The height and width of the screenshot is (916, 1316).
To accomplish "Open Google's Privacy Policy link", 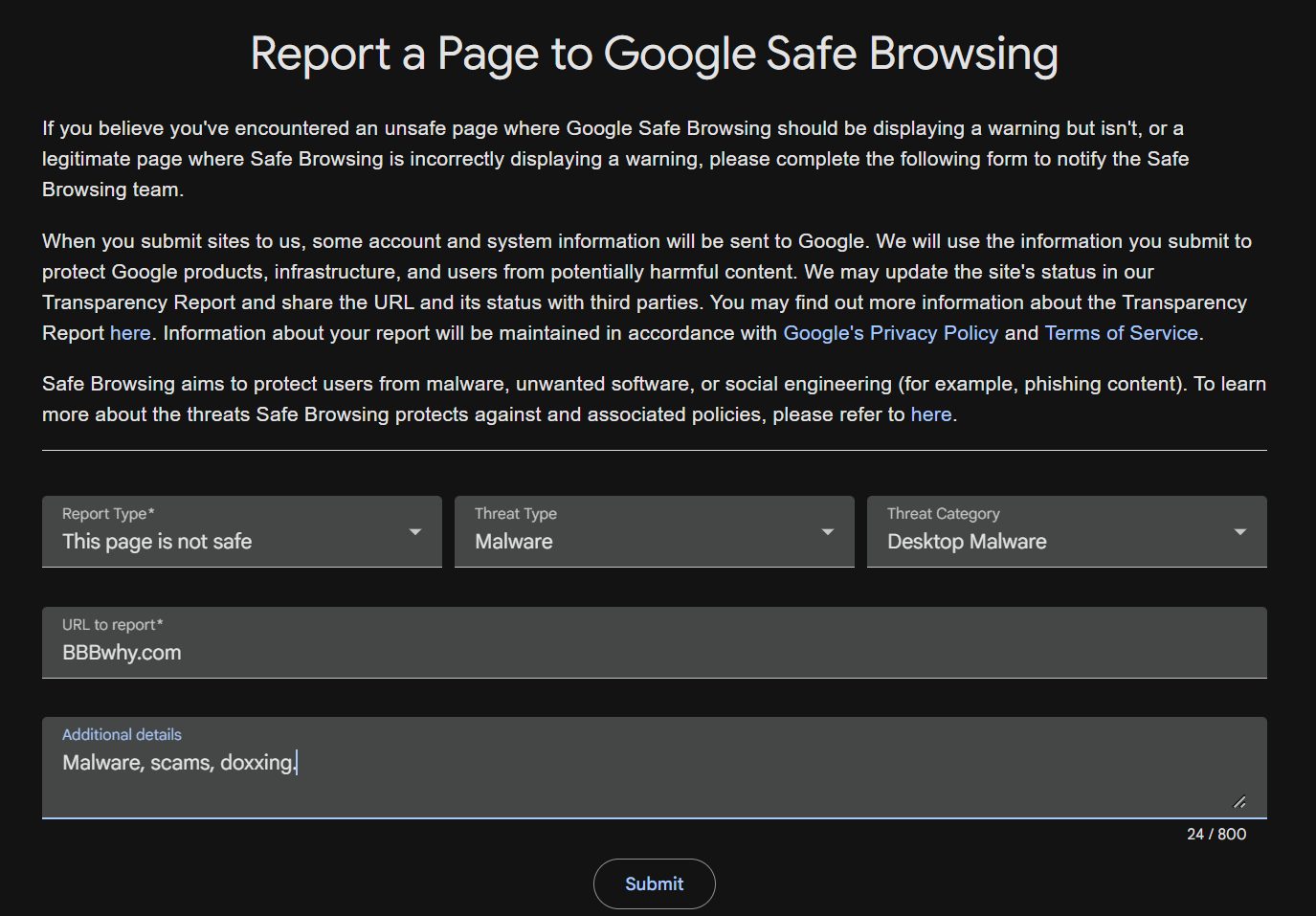I will click(x=891, y=333).
